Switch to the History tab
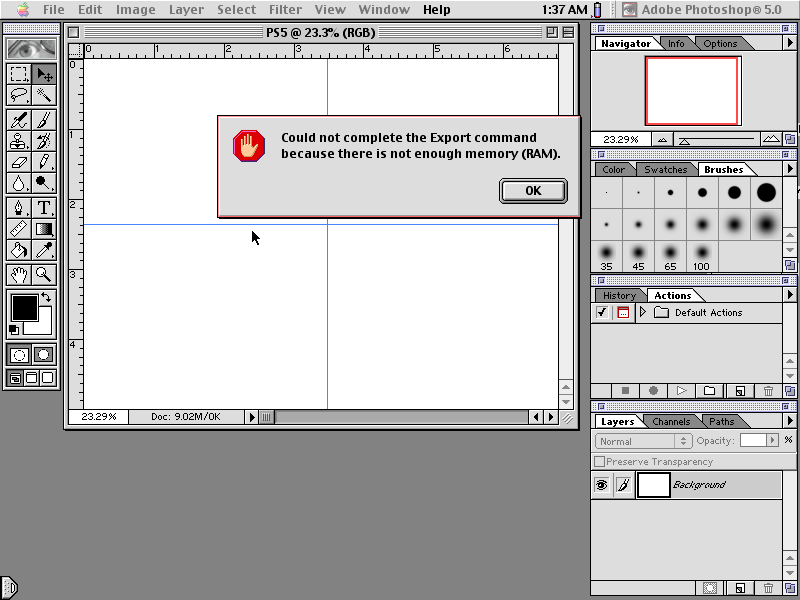Screen dimensions: 800x600 [x=619, y=295]
